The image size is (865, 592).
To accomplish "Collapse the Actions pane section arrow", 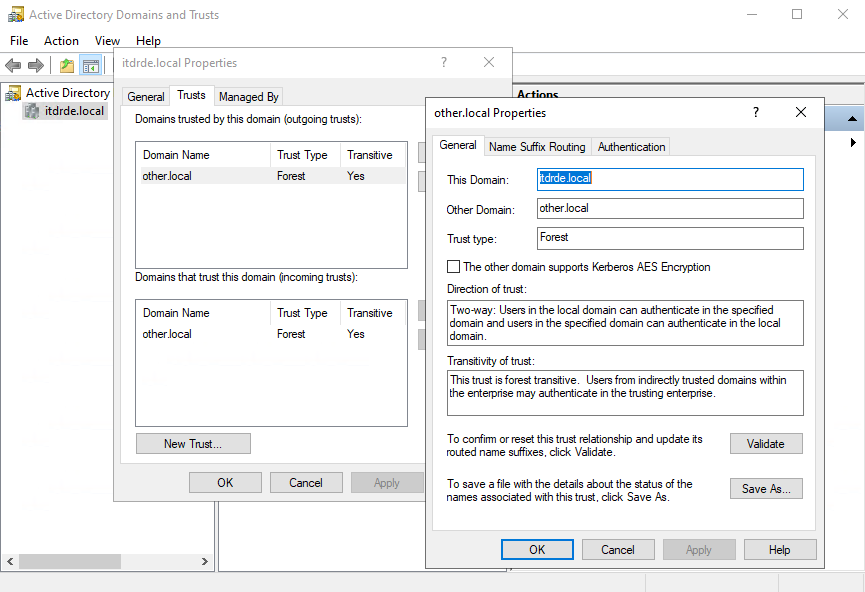I will click(x=852, y=119).
